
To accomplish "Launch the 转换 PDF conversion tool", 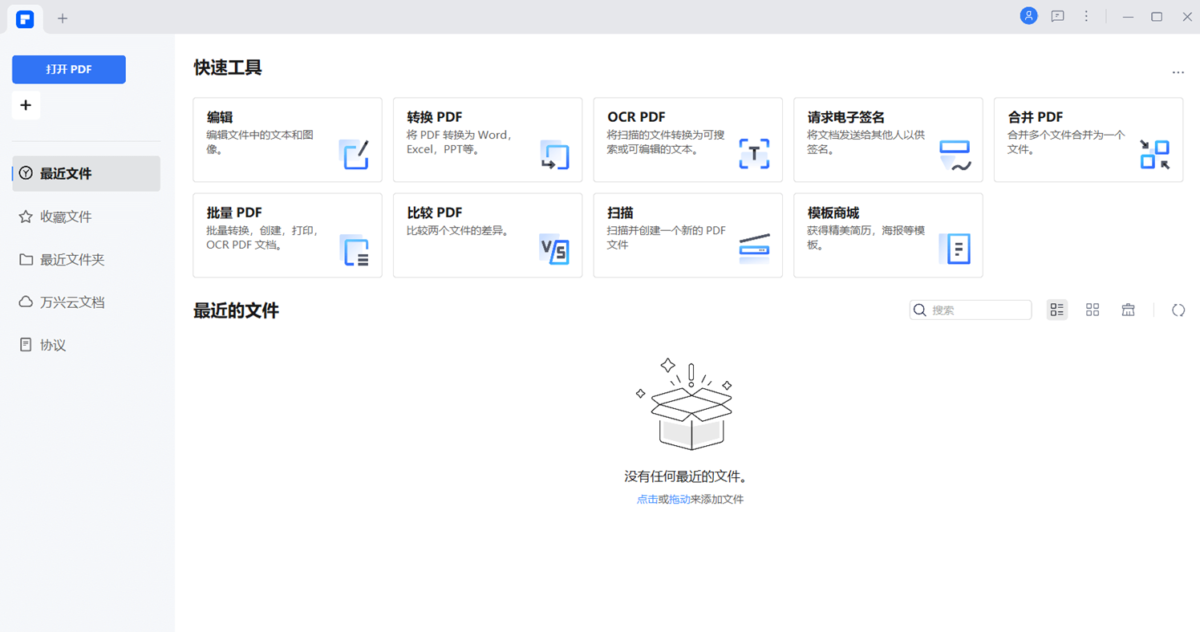I will pyautogui.click(x=487, y=139).
